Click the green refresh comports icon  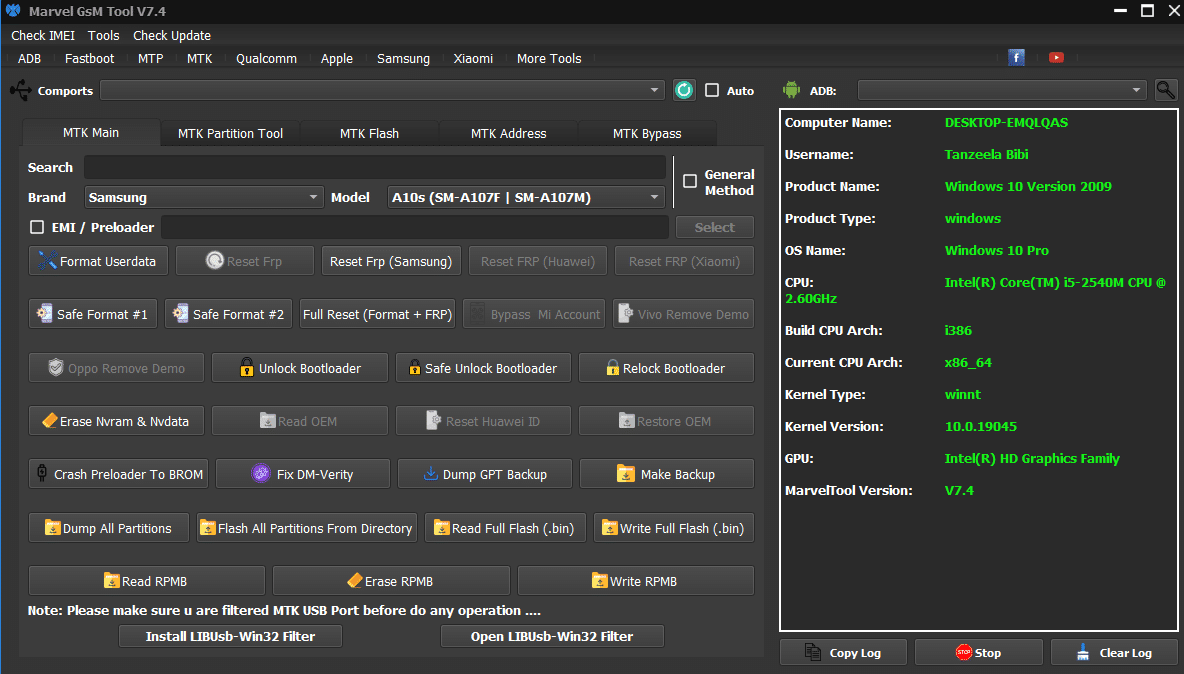pyautogui.click(x=684, y=90)
